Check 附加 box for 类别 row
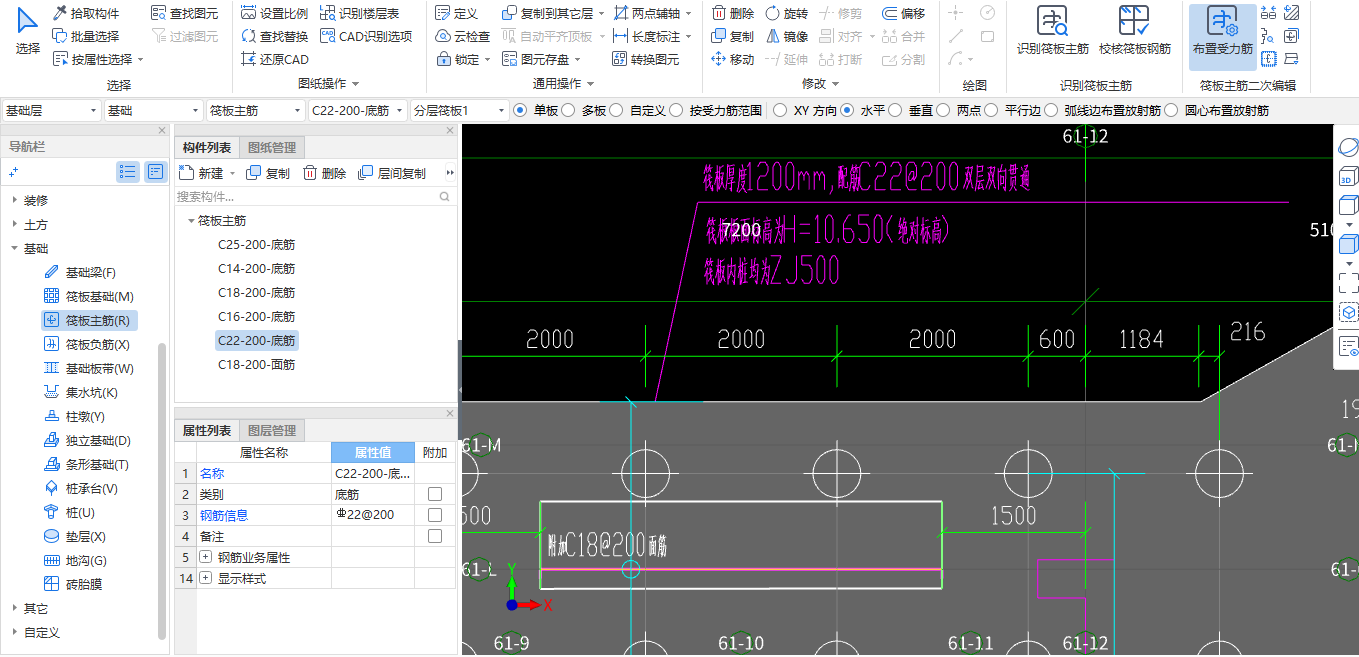The height and width of the screenshot is (657, 1359). [x=435, y=494]
